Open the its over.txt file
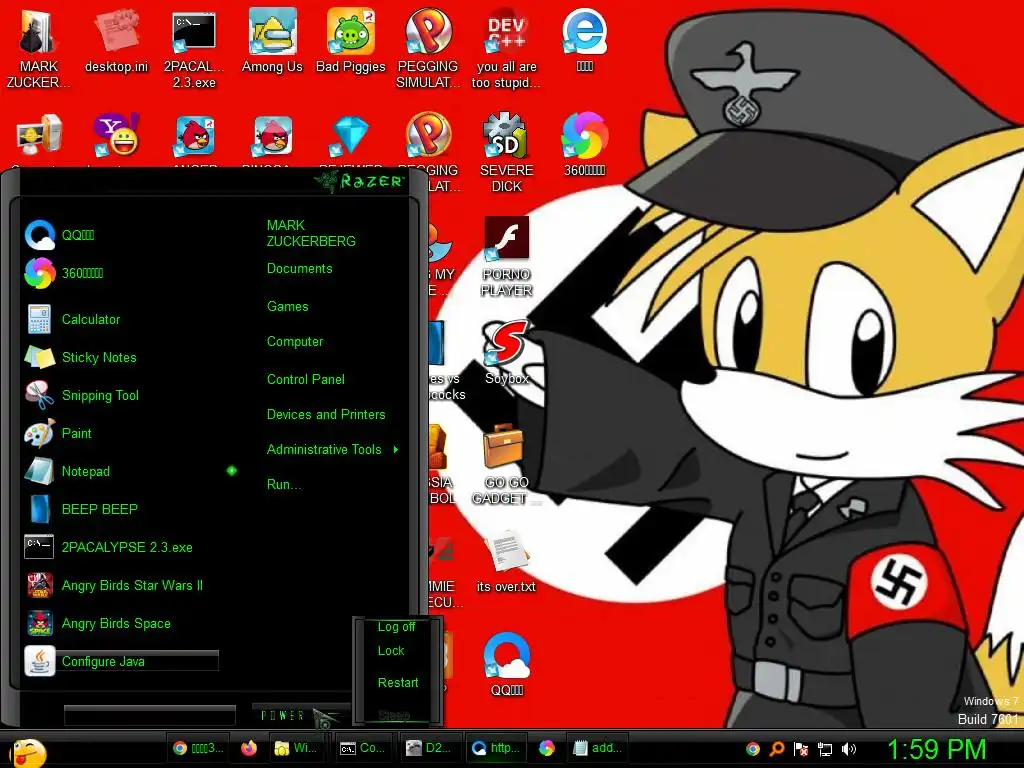1024x768 pixels. tap(506, 562)
